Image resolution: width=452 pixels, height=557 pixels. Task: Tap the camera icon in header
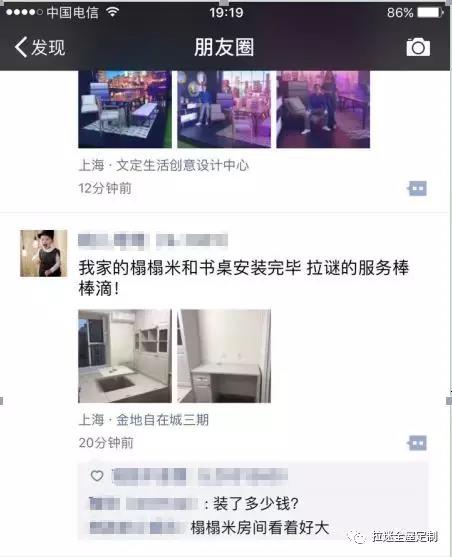pyautogui.click(x=418, y=47)
